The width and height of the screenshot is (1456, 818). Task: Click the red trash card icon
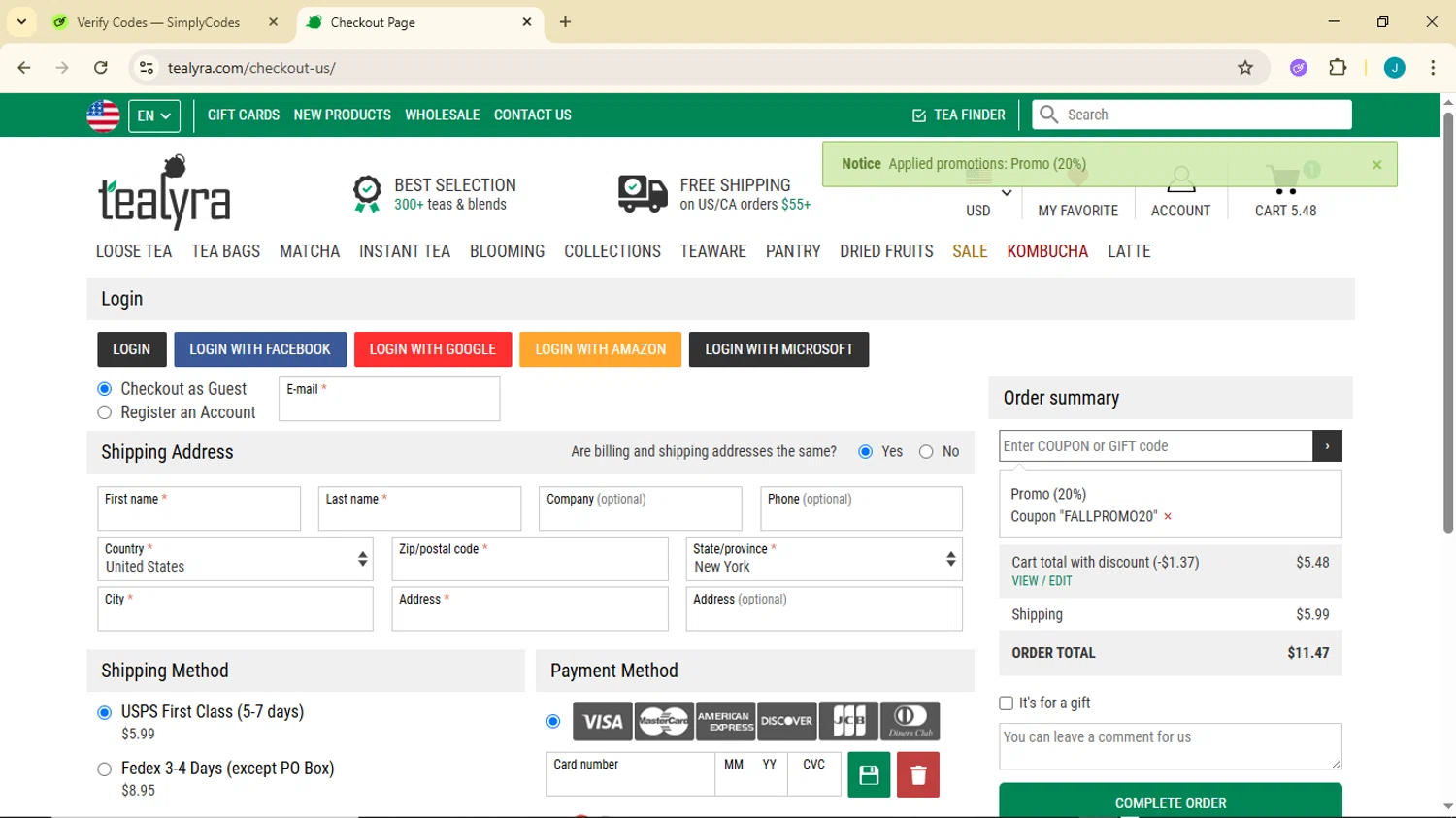tap(918, 774)
